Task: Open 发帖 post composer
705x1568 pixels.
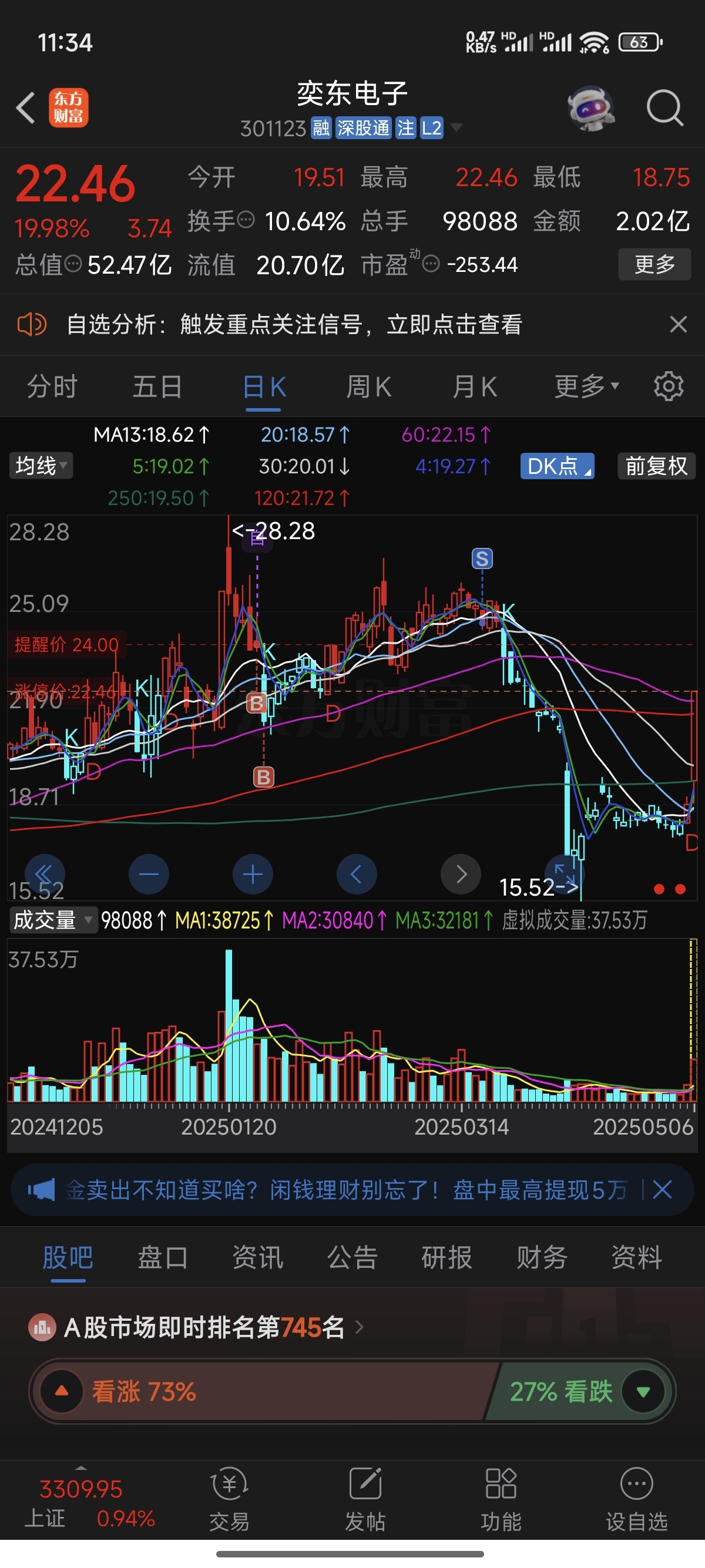Action: [x=365, y=1499]
